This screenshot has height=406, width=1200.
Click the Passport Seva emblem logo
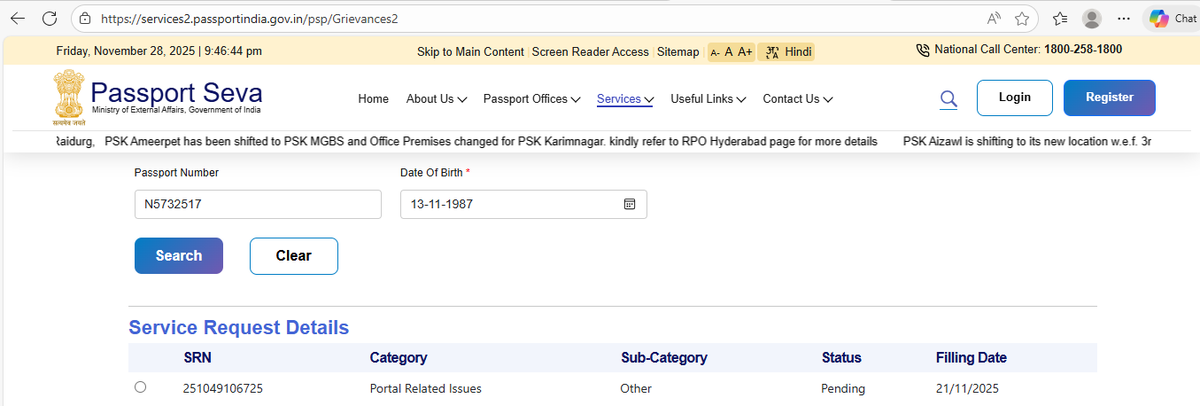70,98
